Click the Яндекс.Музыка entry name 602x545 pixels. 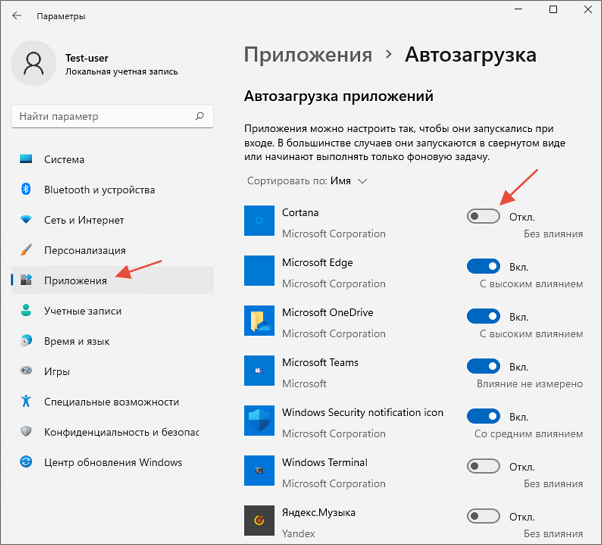pos(319,512)
